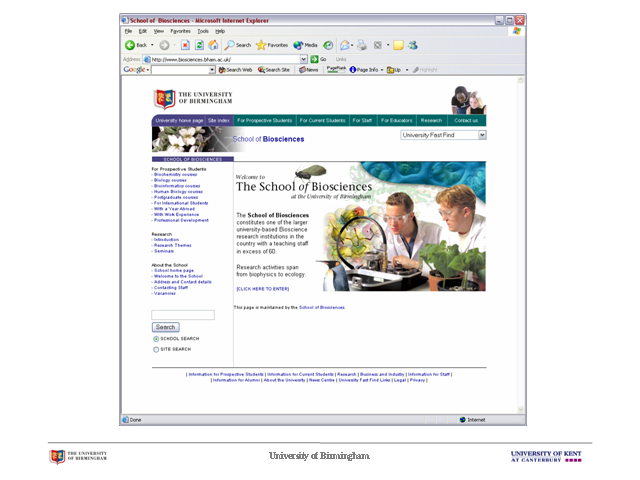This screenshot has width=640, height=480.
Task: Go to the browser Home page icon
Action: coord(213,45)
